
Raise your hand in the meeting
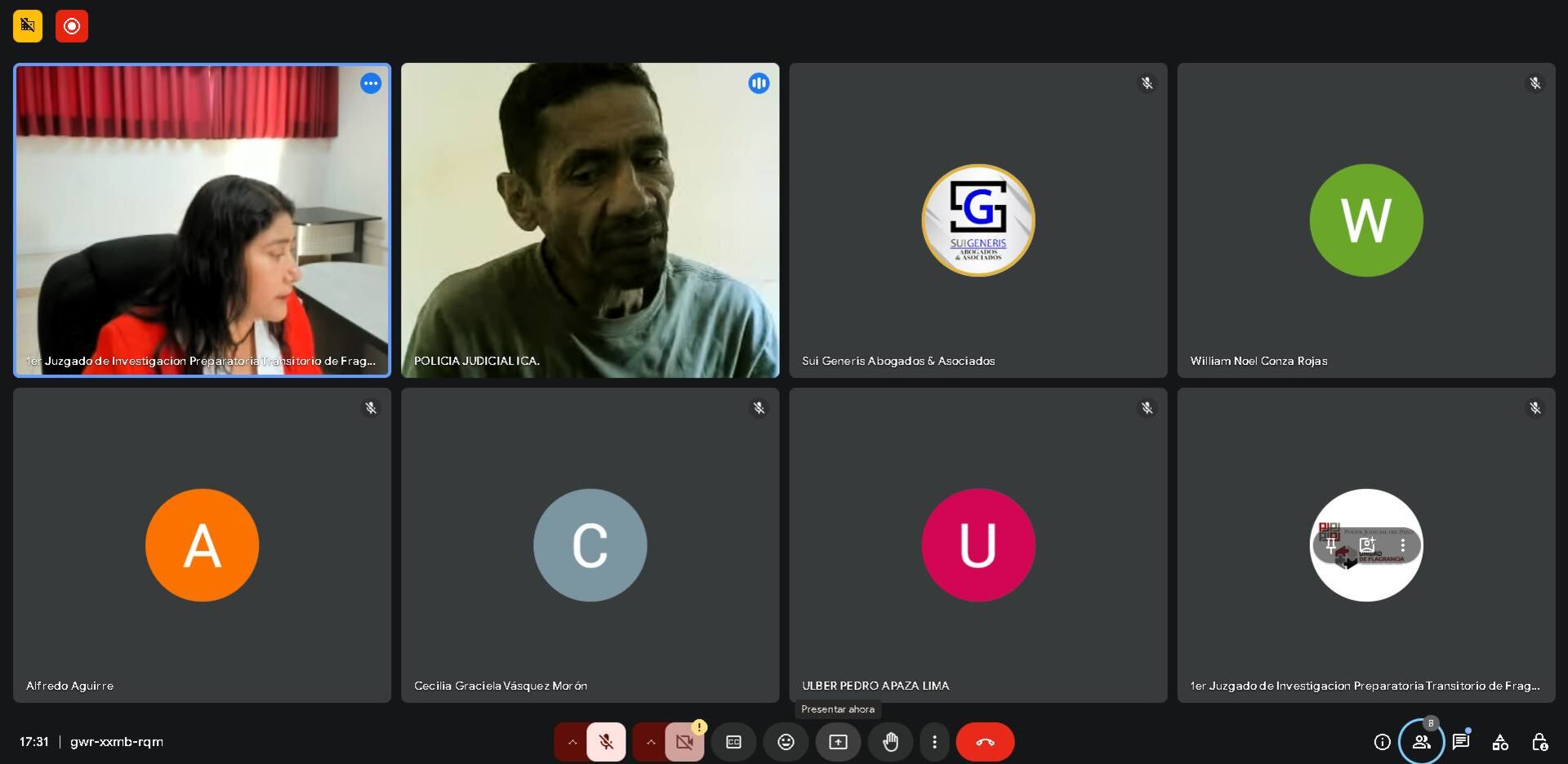(890, 742)
